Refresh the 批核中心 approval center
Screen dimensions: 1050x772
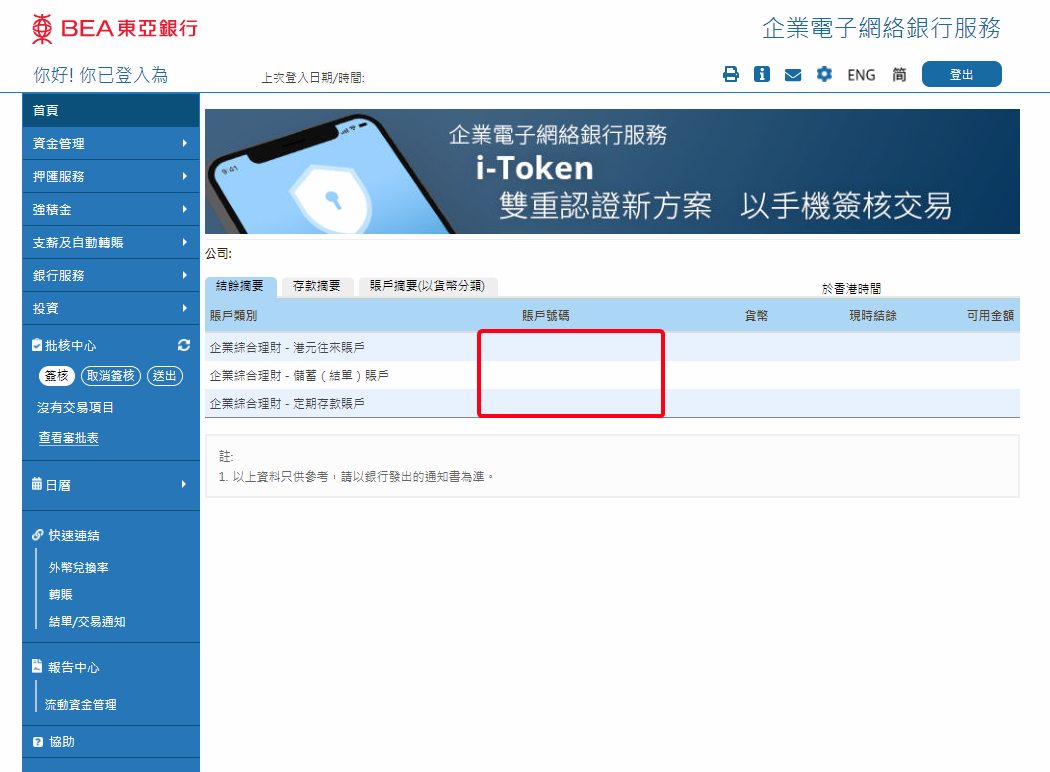pos(184,345)
